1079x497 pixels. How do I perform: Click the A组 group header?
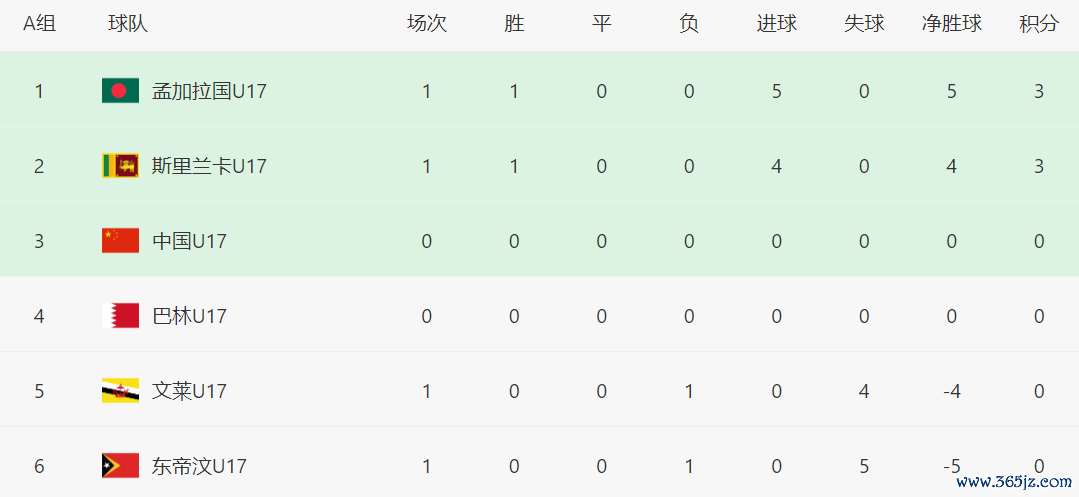(40, 24)
